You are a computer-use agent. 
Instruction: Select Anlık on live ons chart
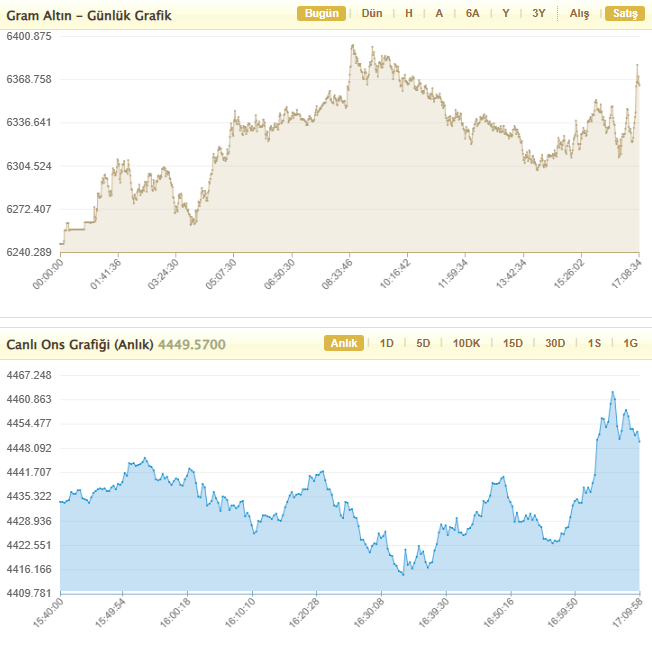point(343,344)
